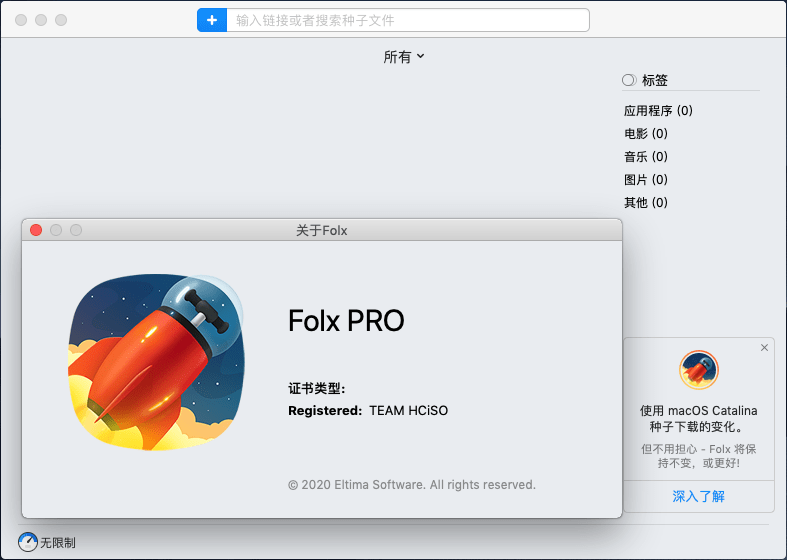Dismiss the macOS Catalina notice panel

[x=764, y=348]
